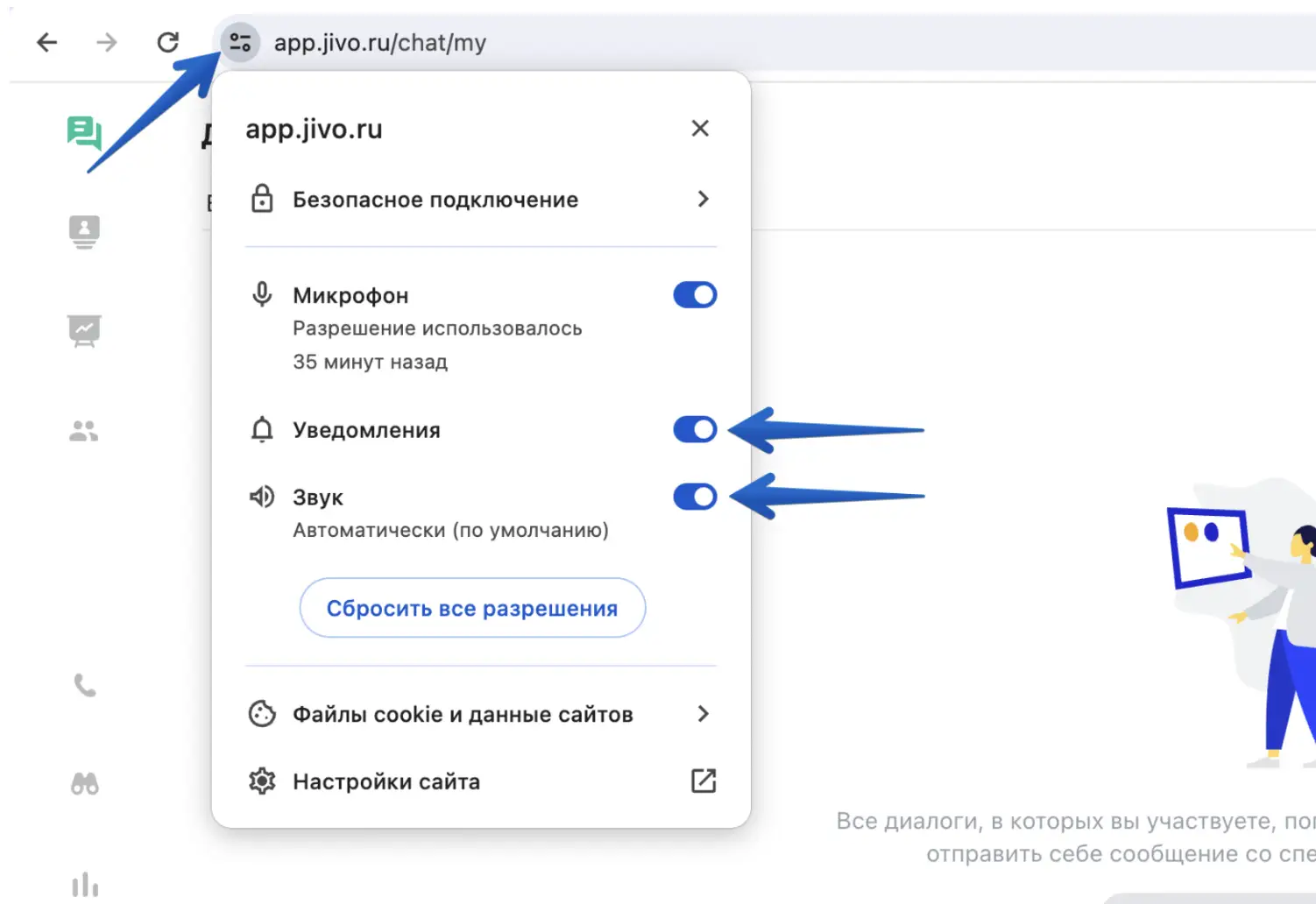Open the phone calls icon in sidebar
The height and width of the screenshot is (904, 1316).
(x=84, y=685)
